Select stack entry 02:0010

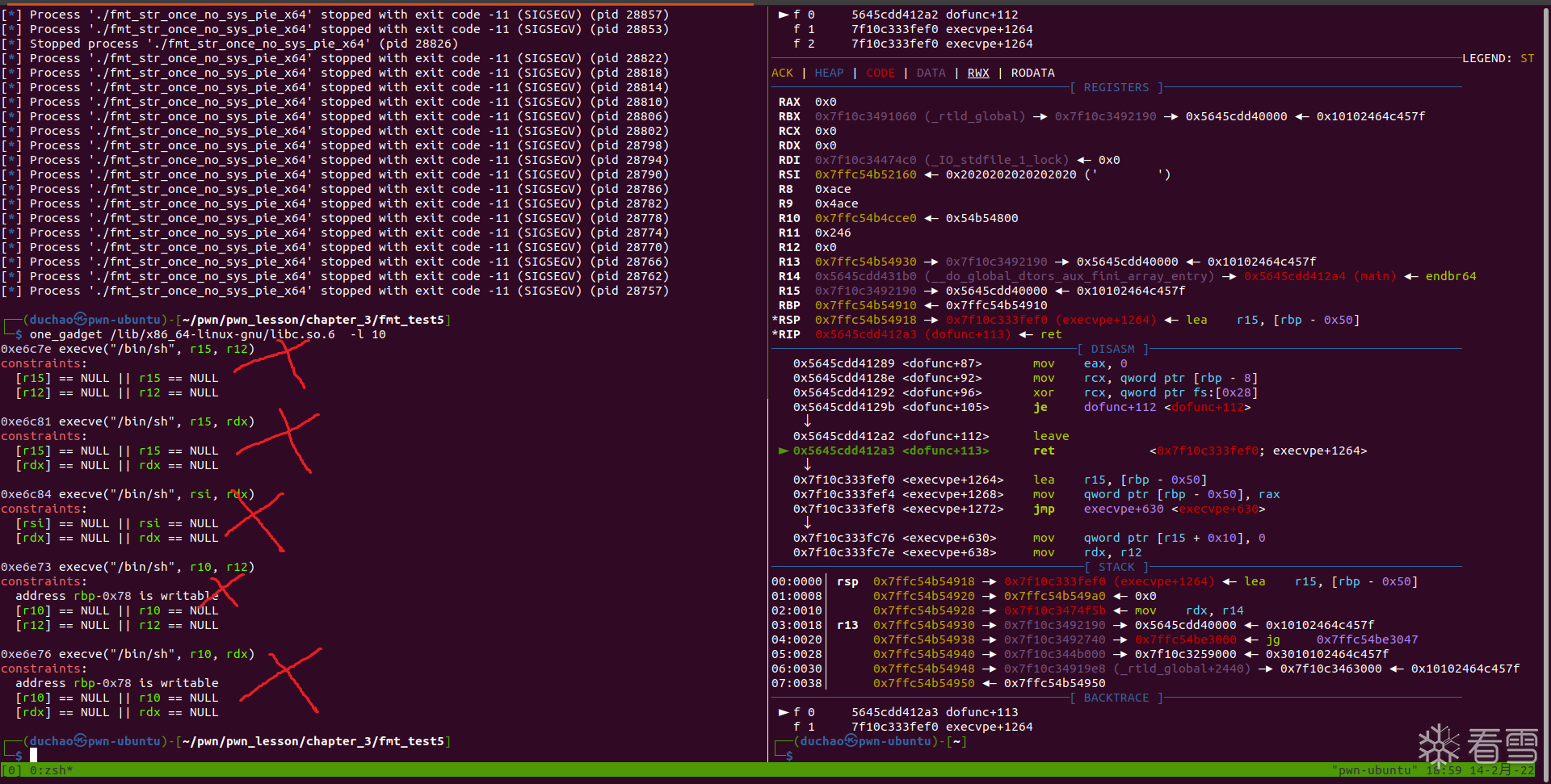[x=1007, y=610]
